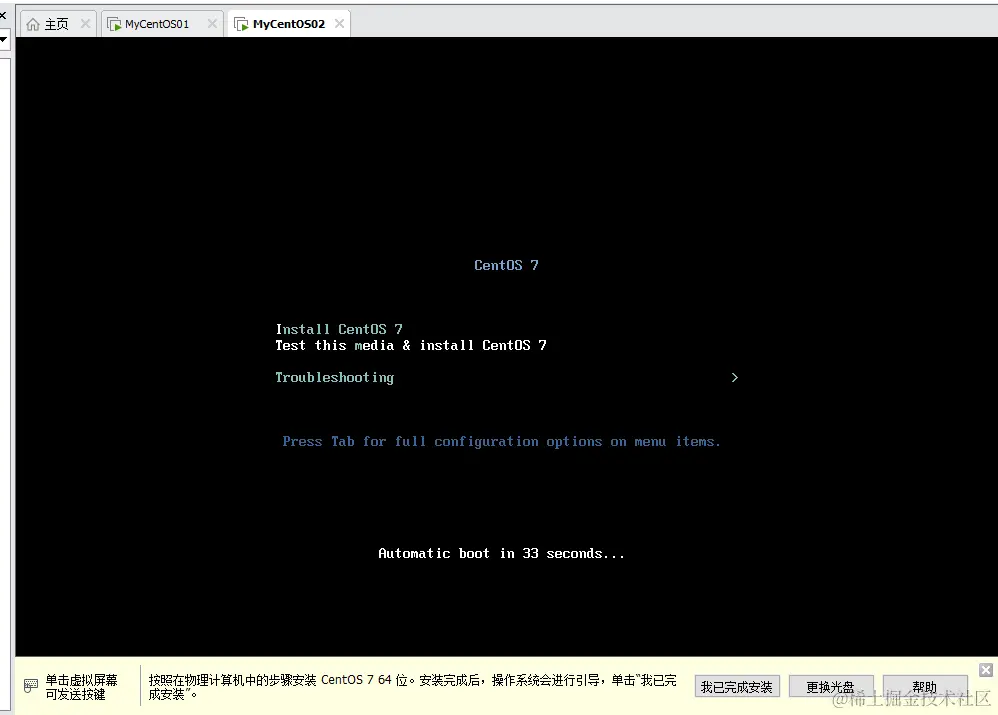This screenshot has height=715, width=998.
Task: Close the 主页 home tab
Action: (85, 24)
